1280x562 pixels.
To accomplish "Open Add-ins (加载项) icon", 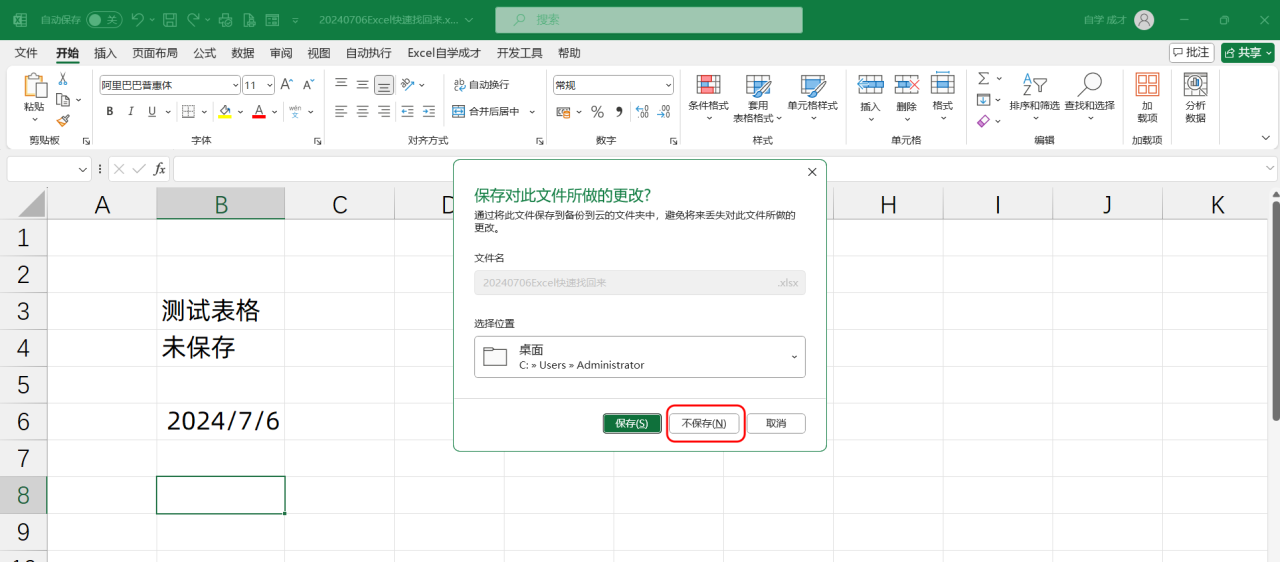I will tap(1147, 98).
